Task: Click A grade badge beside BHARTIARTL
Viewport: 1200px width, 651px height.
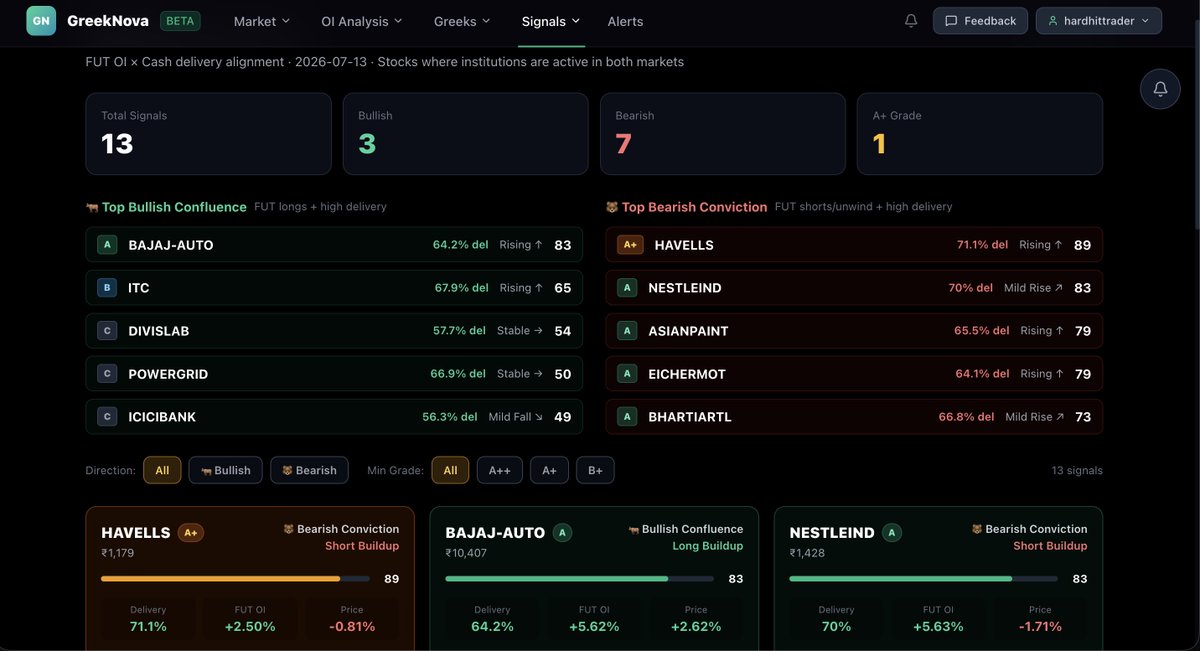Action: (627, 417)
